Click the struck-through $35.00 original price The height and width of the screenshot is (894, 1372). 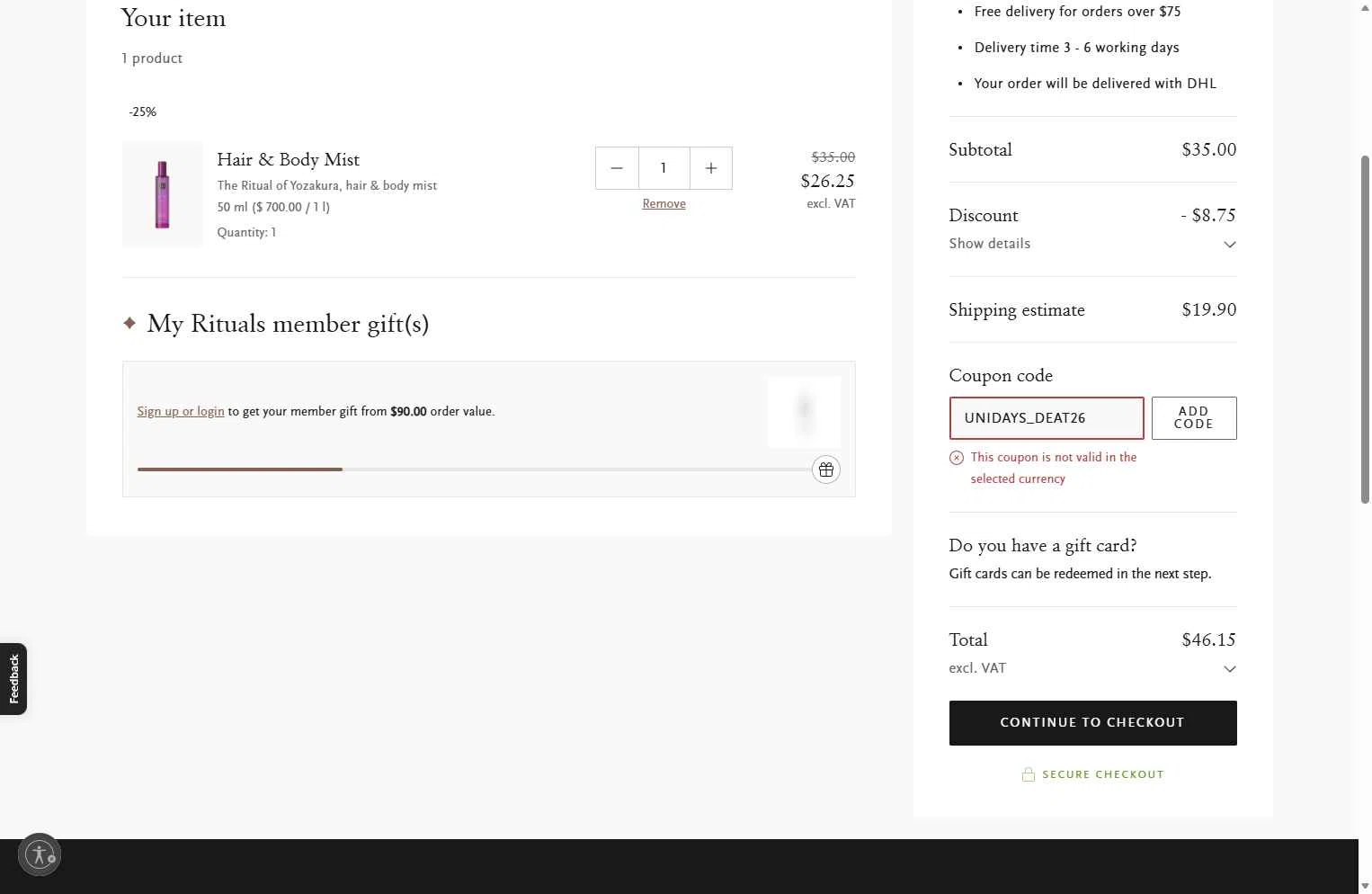pos(833,157)
